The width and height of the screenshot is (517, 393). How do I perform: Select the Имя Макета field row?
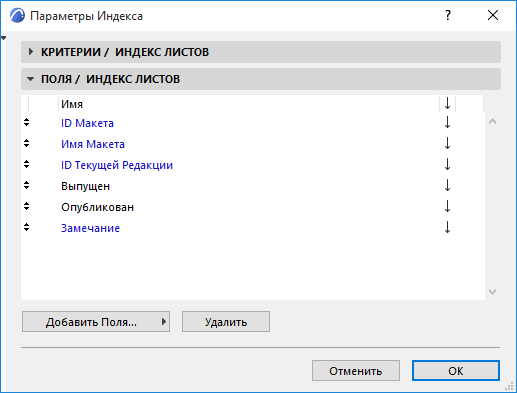coord(252,144)
